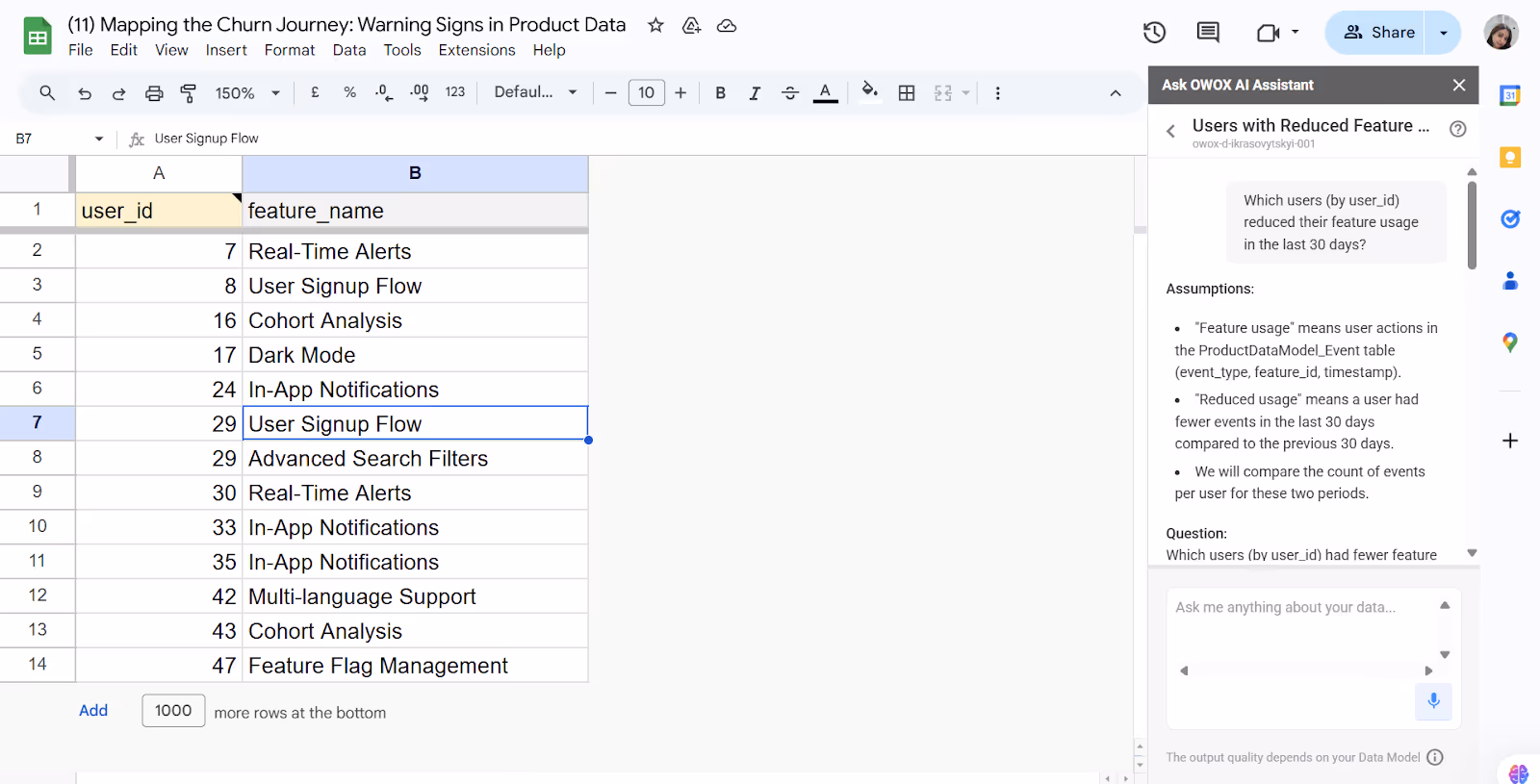
Task: Open Google Maps side panel
Action: tap(1510, 342)
